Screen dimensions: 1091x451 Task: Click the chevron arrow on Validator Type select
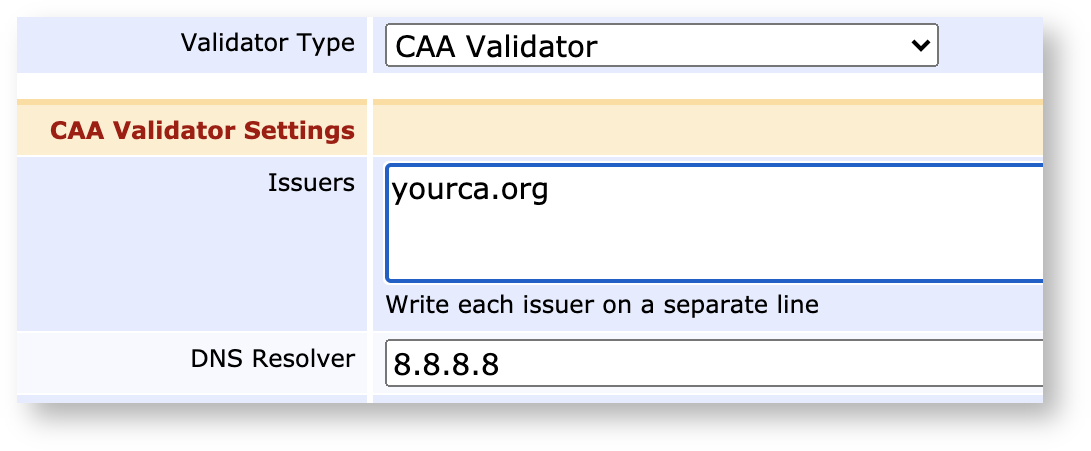(919, 46)
